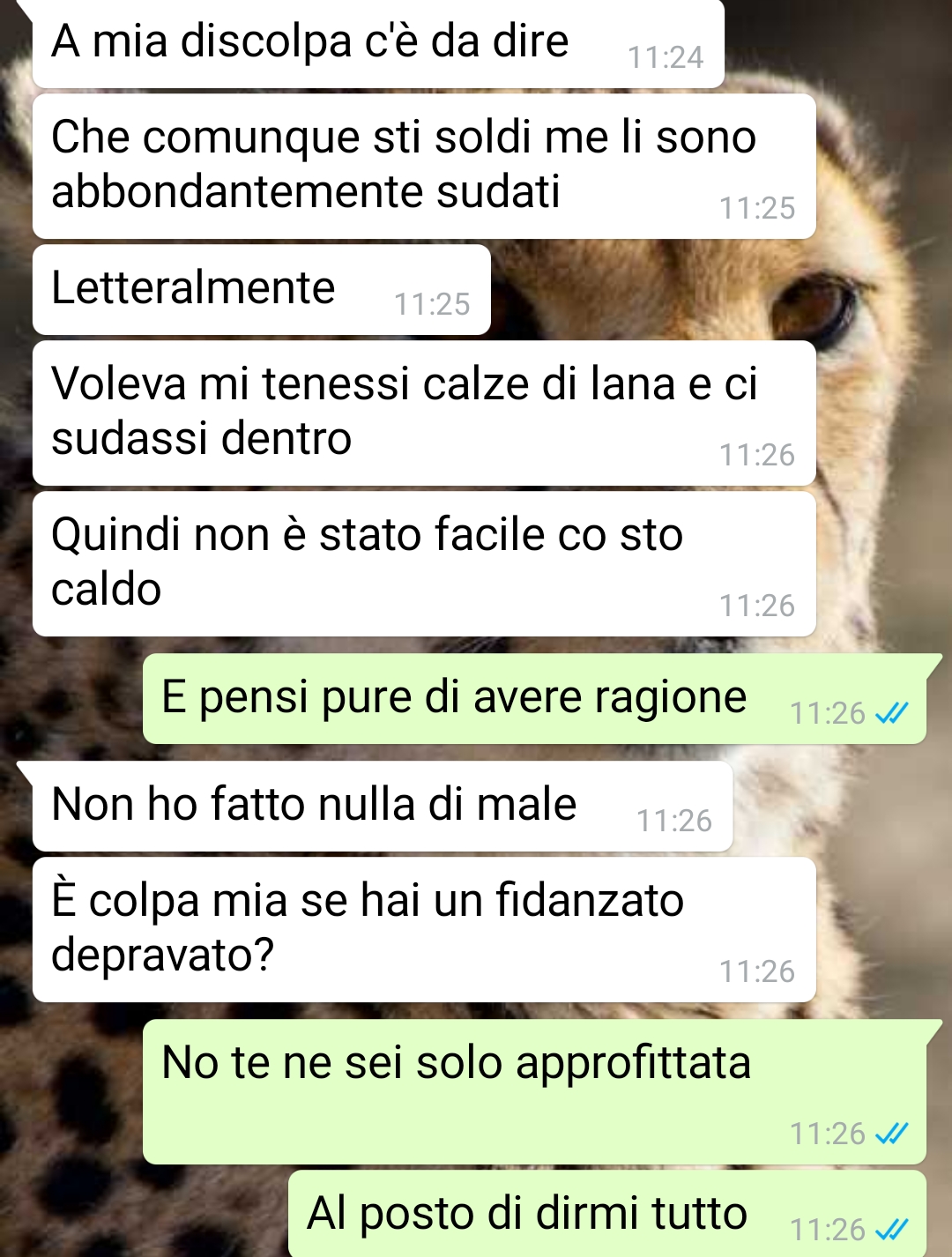Select the message 'Che comunque sti soldi me li sono abbondantemente sudati'
The width and height of the screenshot is (952, 1257).
pyautogui.click(x=424, y=167)
